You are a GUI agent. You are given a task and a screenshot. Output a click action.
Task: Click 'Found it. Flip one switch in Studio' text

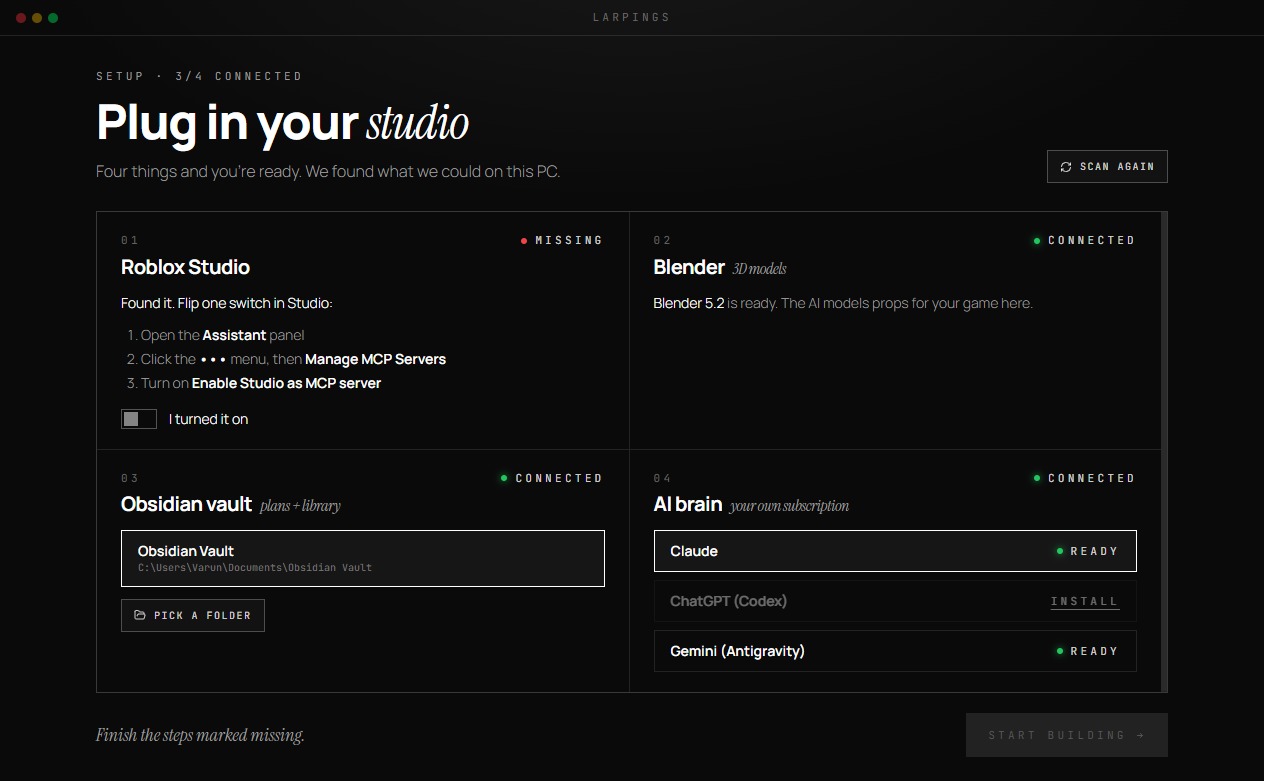pos(226,303)
